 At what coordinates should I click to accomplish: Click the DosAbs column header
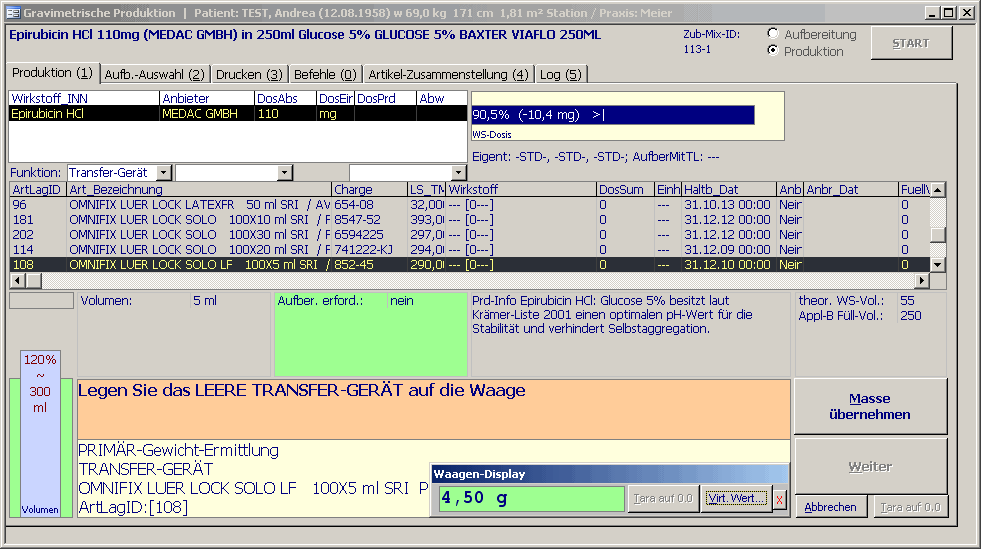pyautogui.click(x=285, y=98)
